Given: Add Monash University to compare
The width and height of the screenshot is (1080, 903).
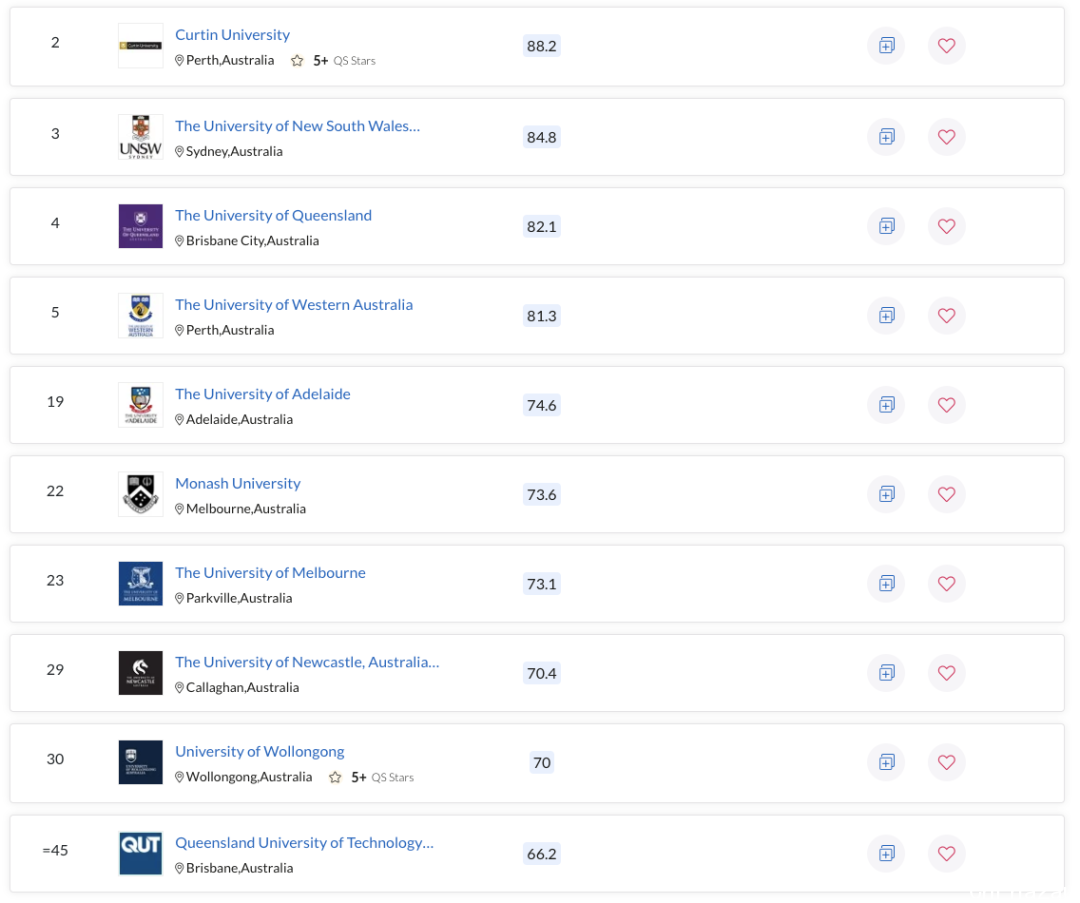Looking at the screenshot, I should click(x=886, y=494).
